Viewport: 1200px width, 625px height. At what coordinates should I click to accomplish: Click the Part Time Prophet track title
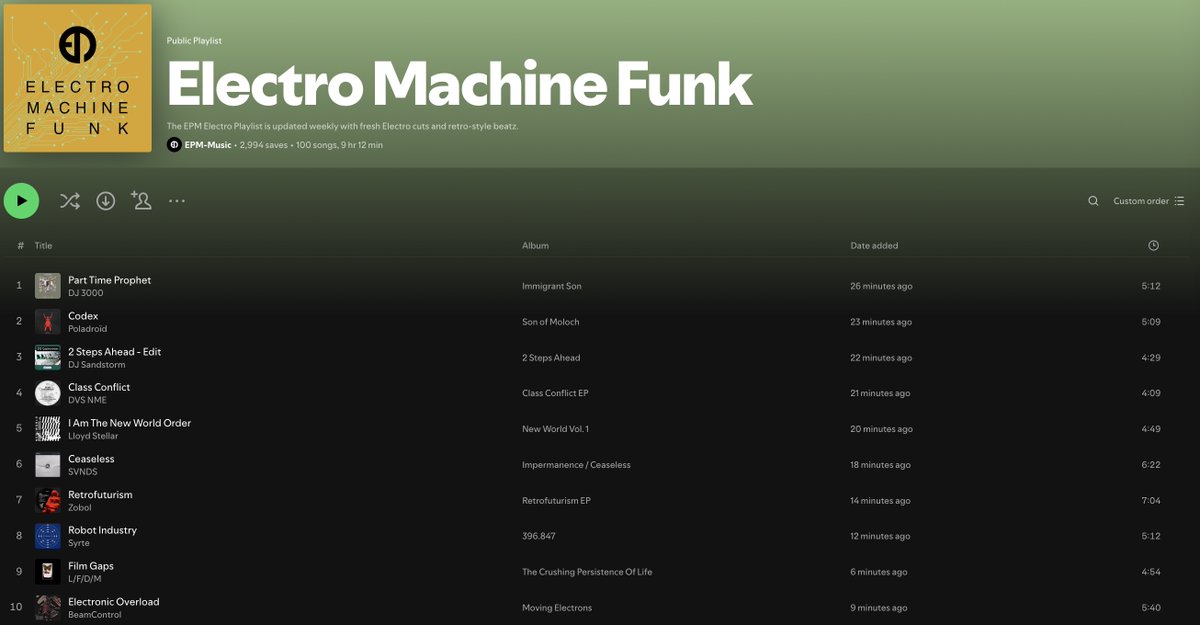109,280
